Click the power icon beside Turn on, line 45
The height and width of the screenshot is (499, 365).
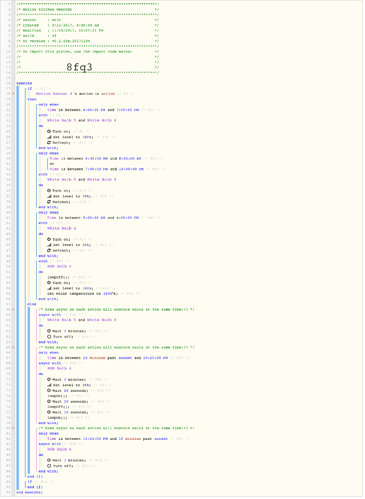[x=49, y=239]
